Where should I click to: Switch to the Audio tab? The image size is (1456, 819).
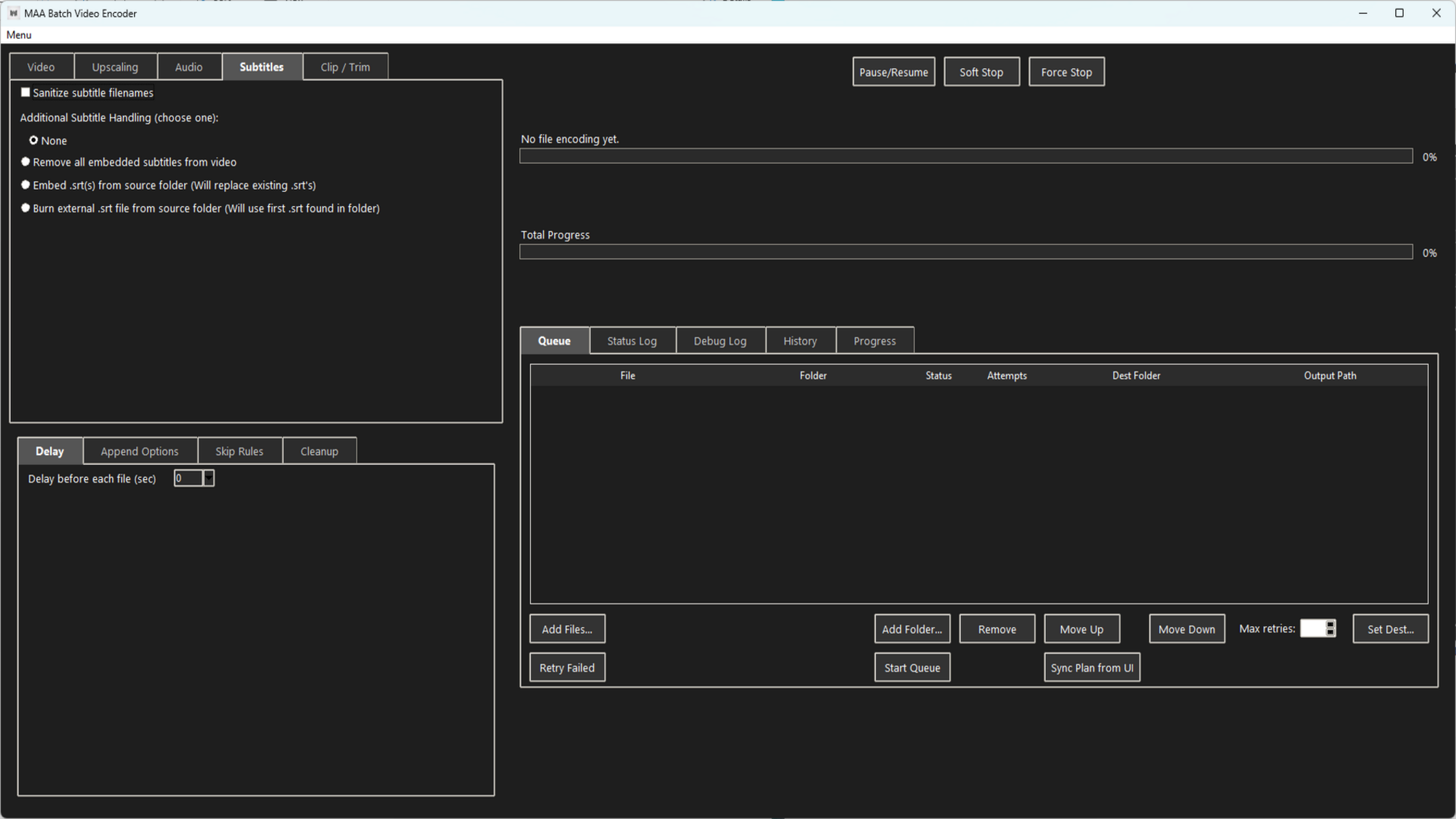(189, 67)
